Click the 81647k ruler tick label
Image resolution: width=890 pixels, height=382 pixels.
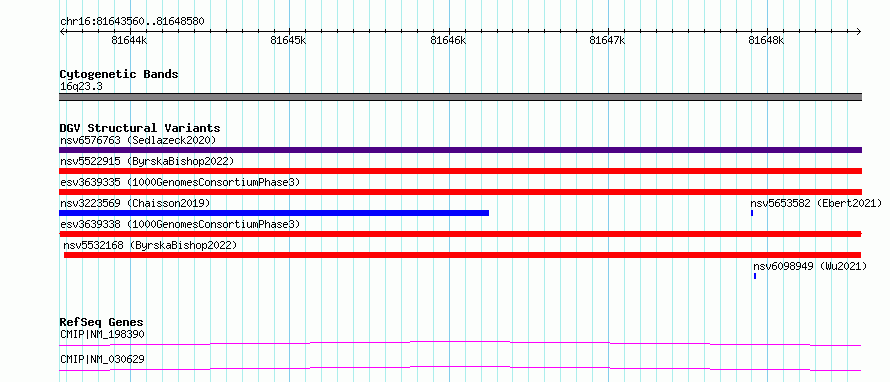pos(607,40)
